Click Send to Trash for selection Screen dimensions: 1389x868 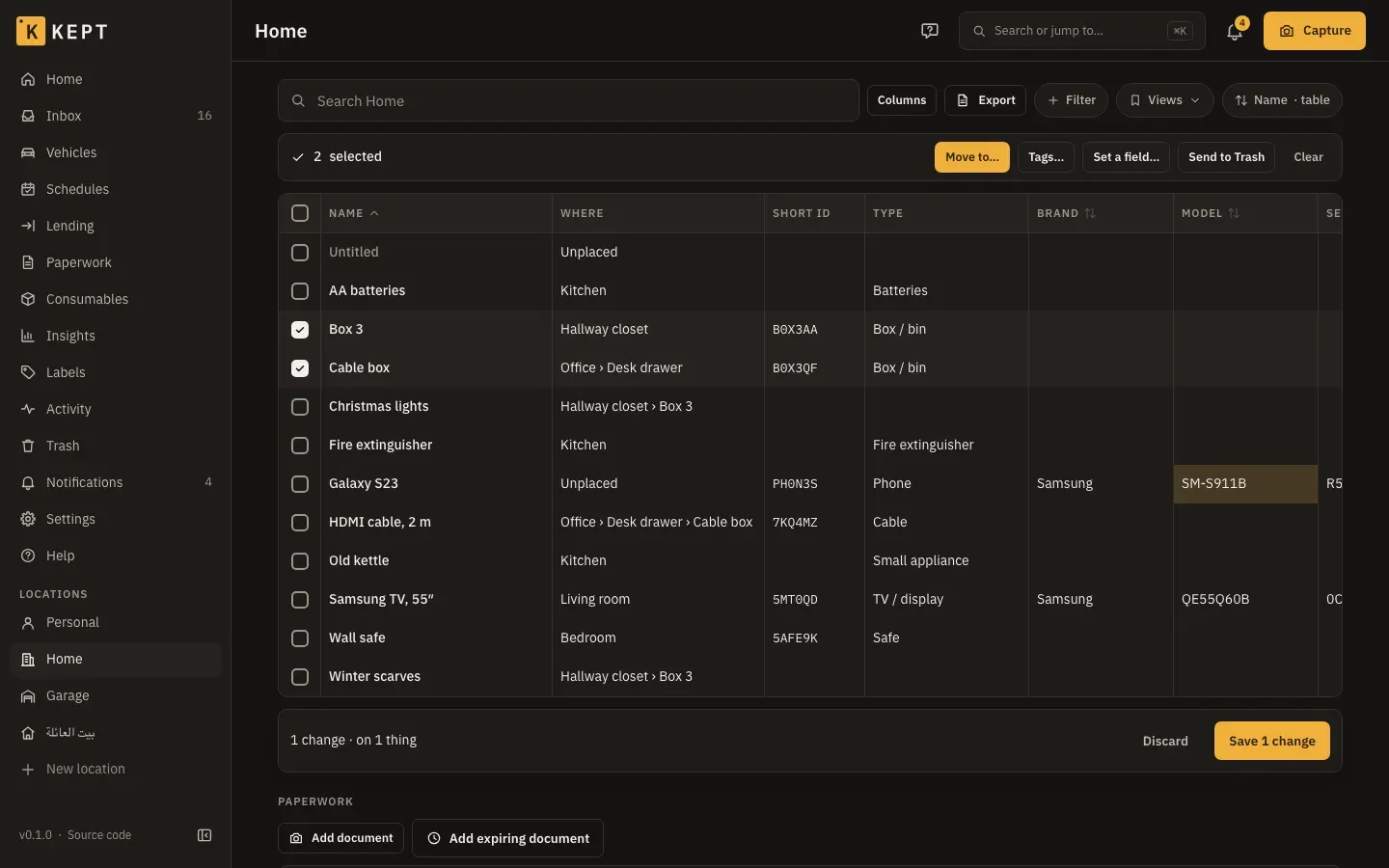click(1226, 157)
